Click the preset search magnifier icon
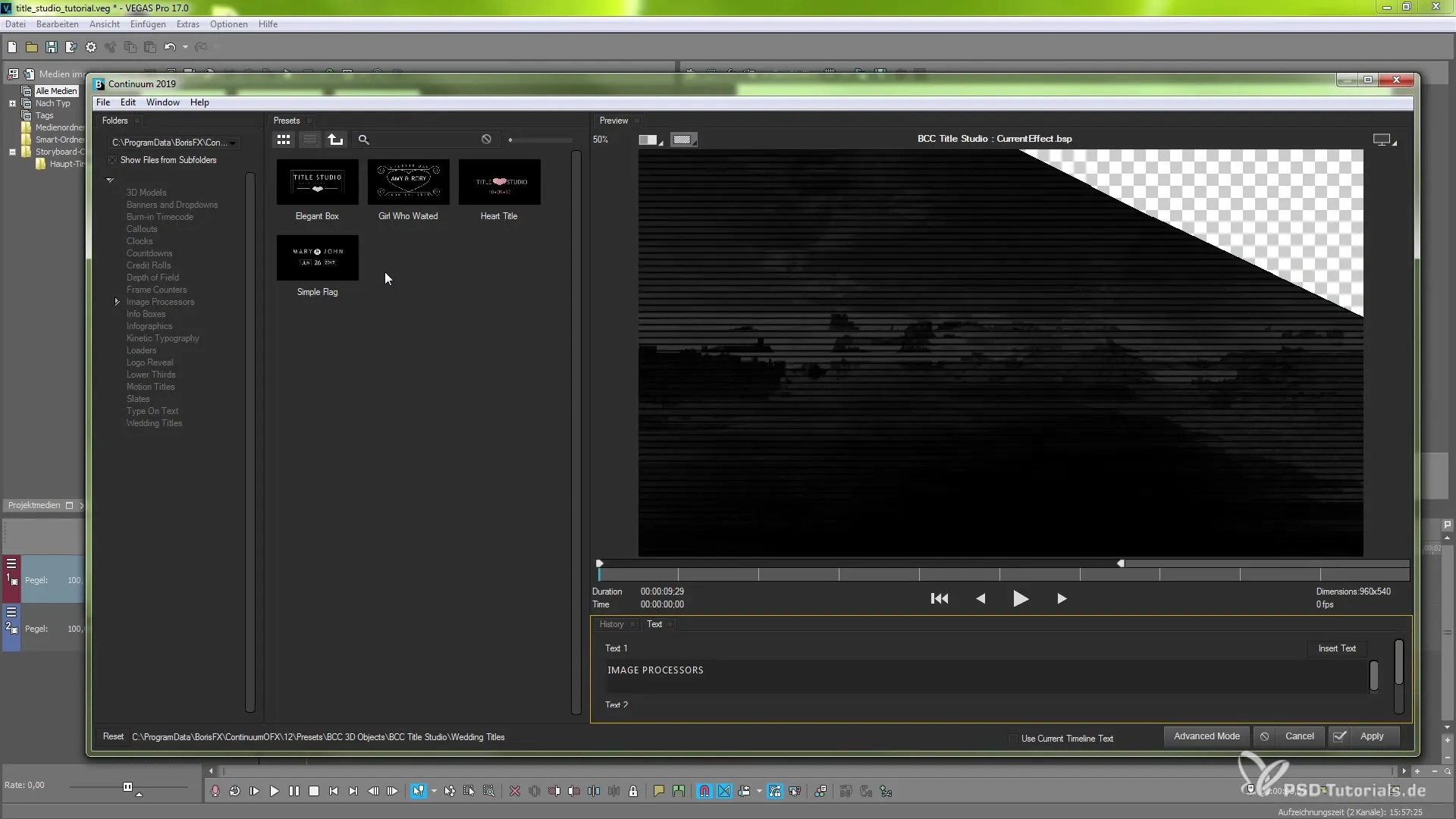 point(363,140)
